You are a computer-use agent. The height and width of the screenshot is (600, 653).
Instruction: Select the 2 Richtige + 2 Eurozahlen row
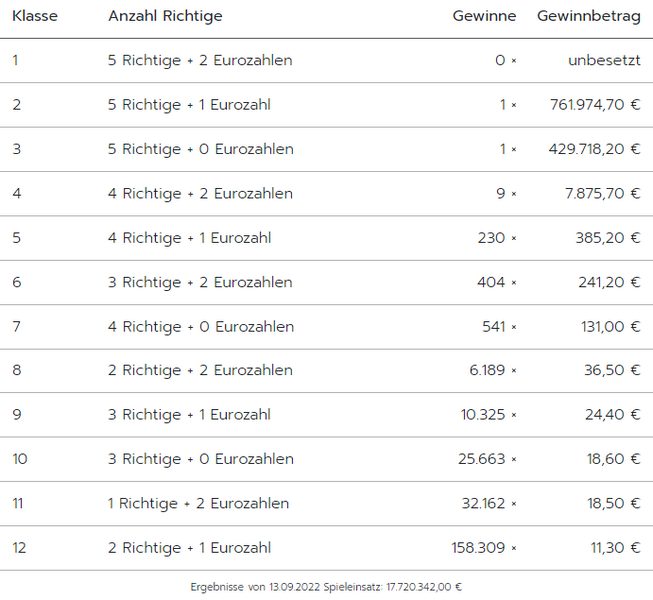(200, 370)
